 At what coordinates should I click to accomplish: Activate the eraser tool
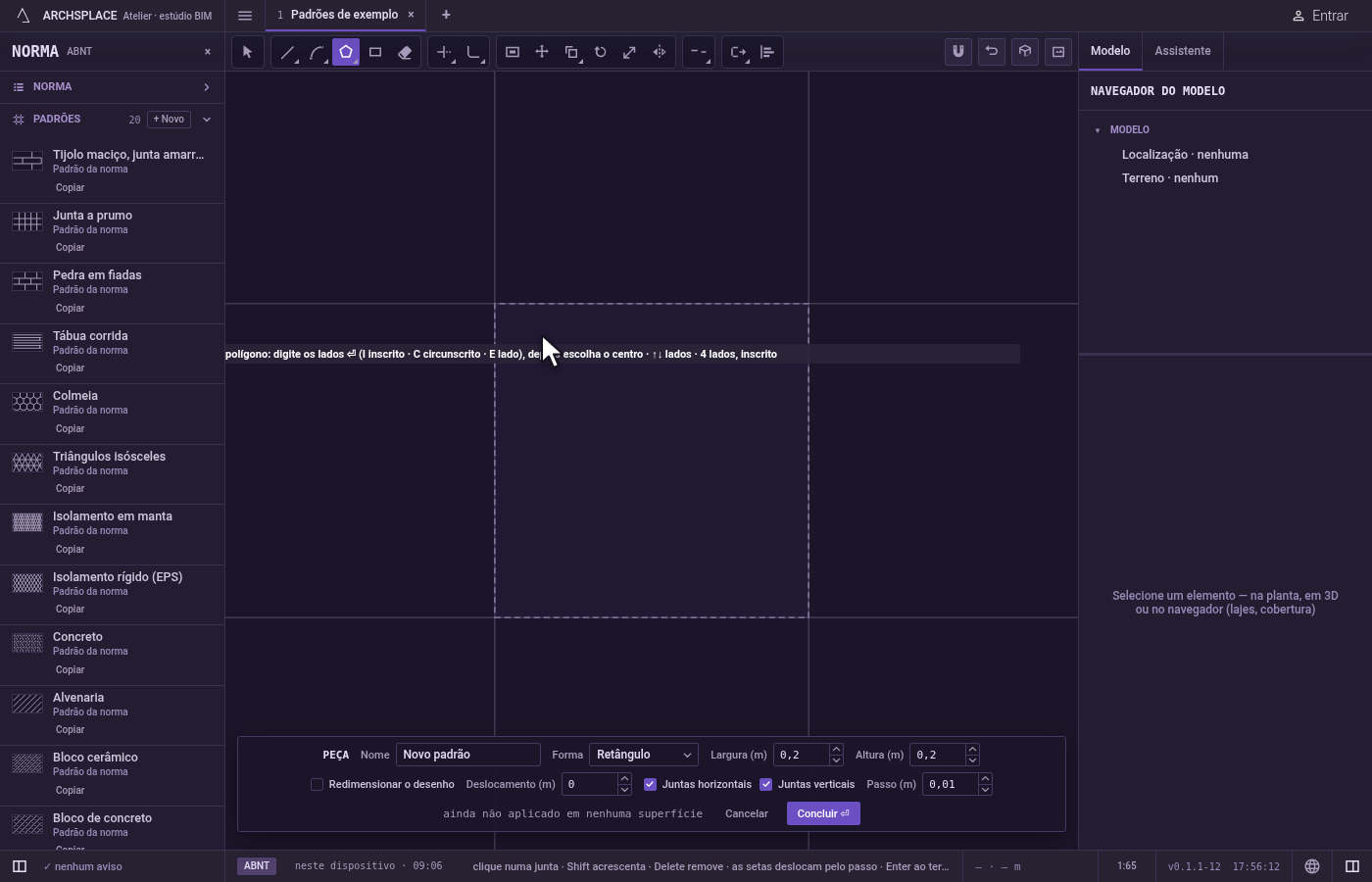point(405,52)
